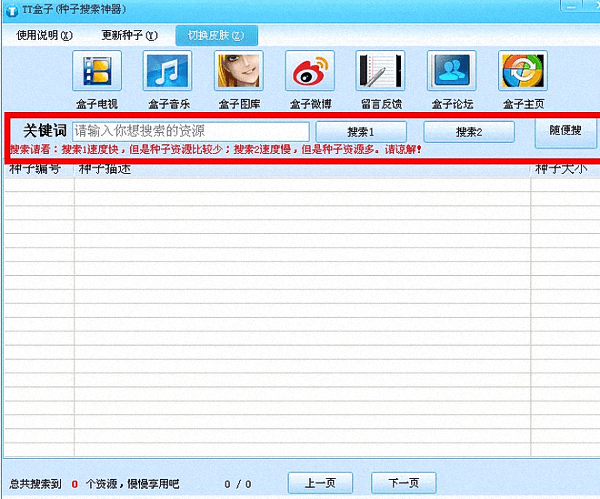Go to previous page with 上一页
Screen dimensions: 600x499
[x=319, y=483]
